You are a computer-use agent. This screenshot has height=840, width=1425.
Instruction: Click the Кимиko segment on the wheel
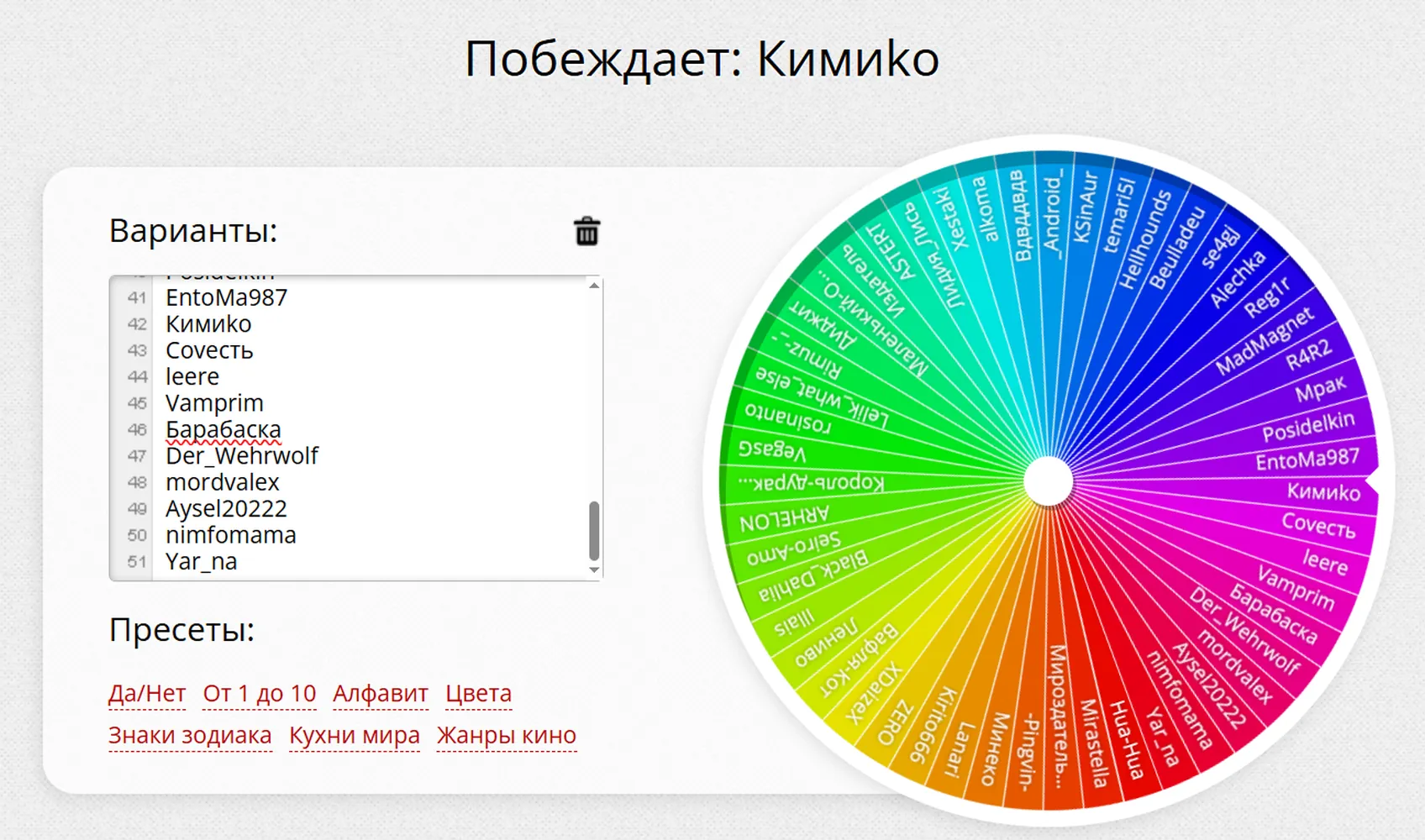[1323, 491]
